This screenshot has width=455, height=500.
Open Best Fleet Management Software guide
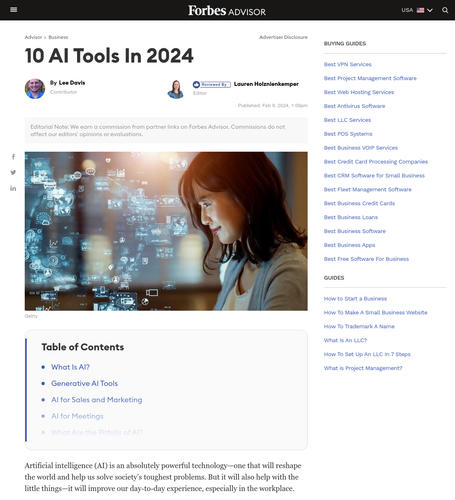pyautogui.click(x=368, y=189)
